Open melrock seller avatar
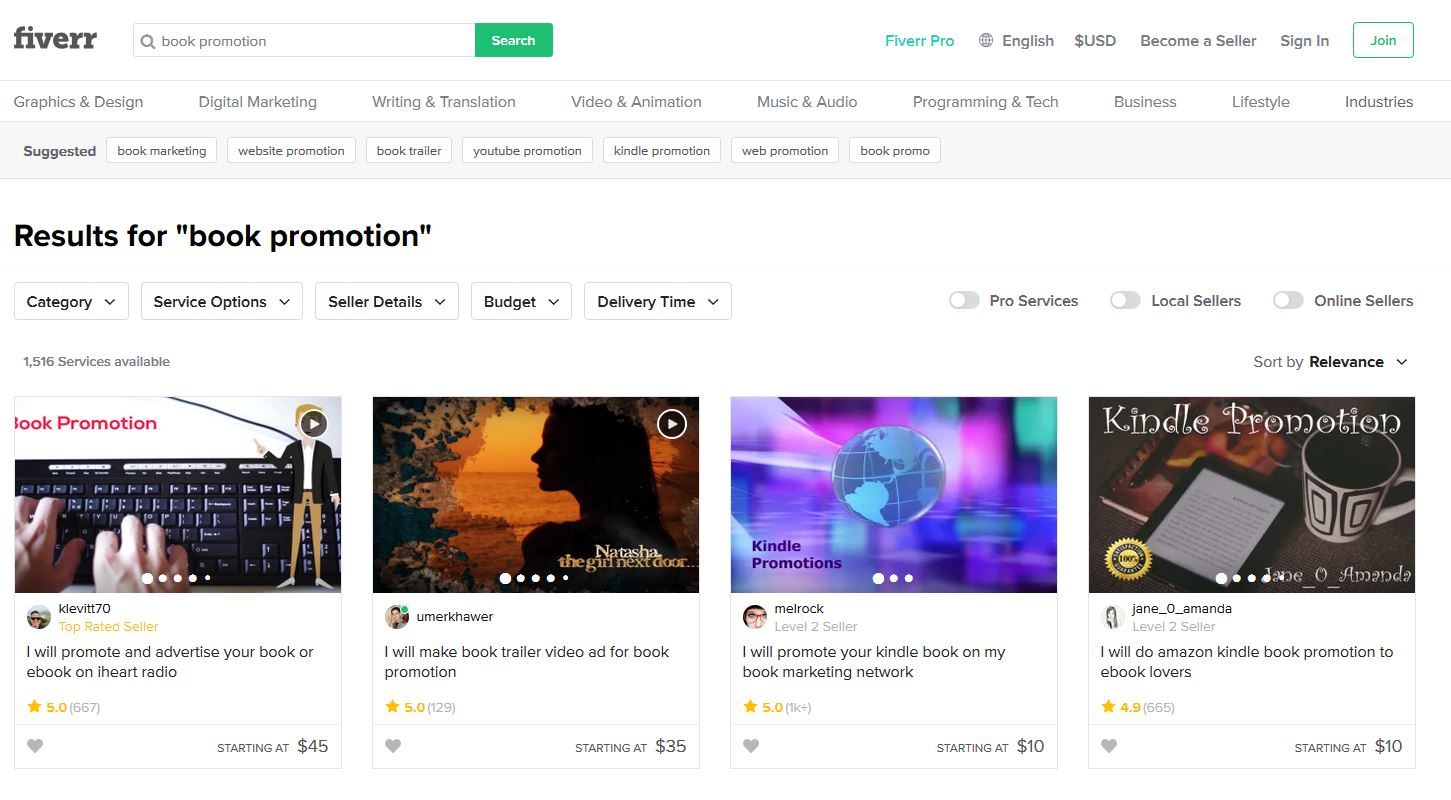Image resolution: width=1451 pixels, height=800 pixels. (755, 617)
